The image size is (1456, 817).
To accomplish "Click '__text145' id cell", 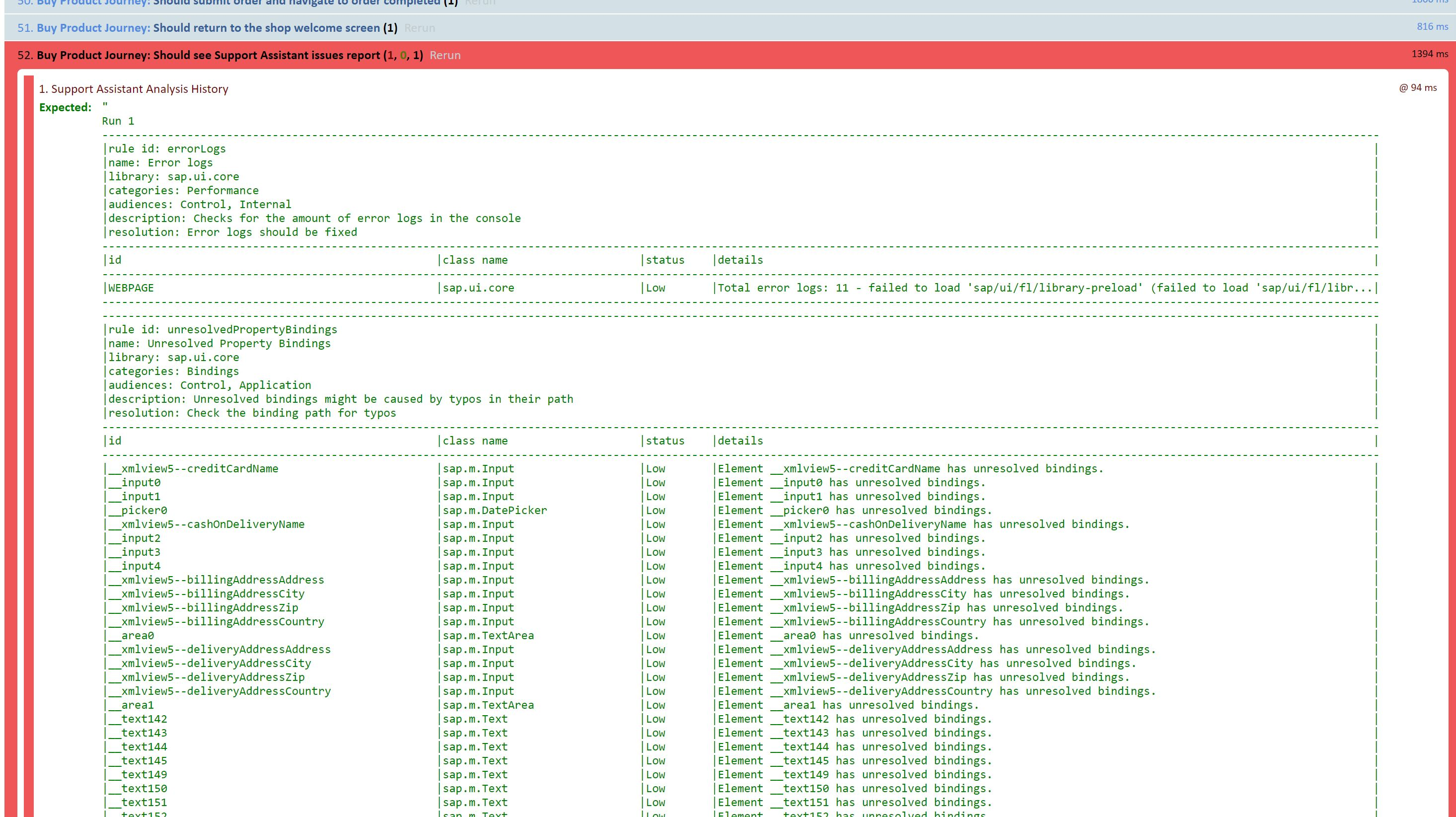I will [138, 760].
